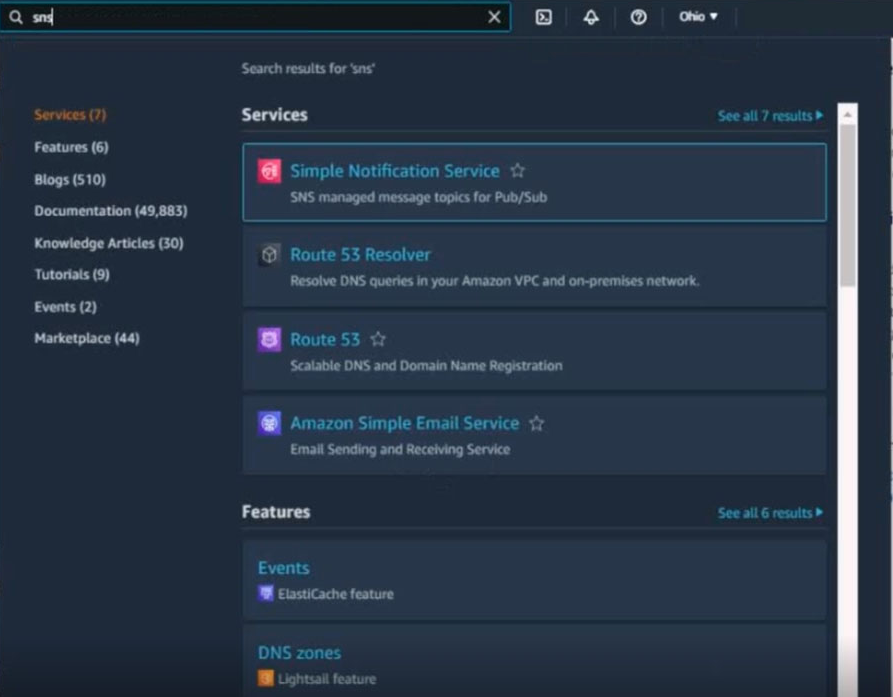Clear the search box with the X

point(494,17)
